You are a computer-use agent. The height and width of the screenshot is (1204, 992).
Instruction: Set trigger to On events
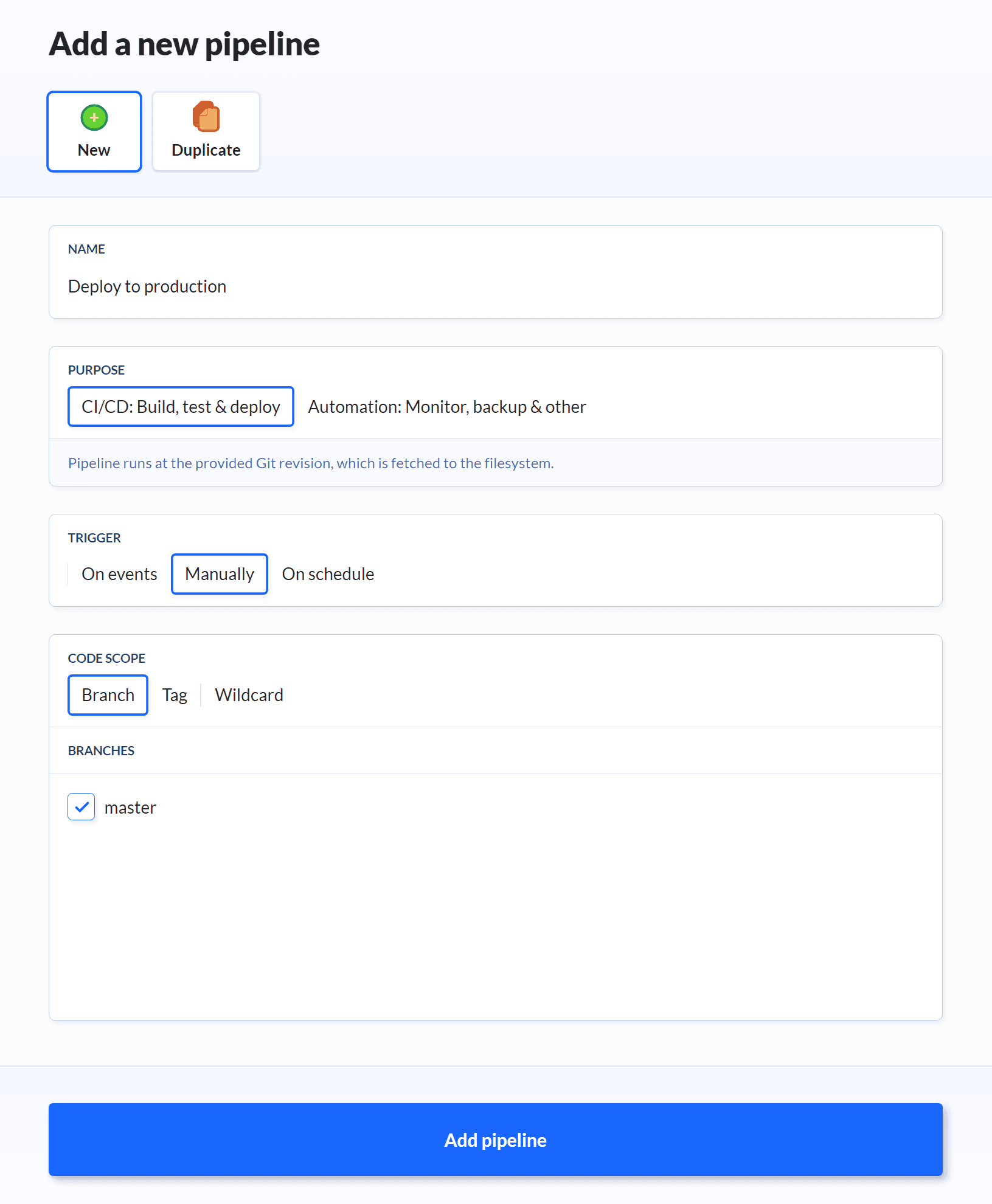pos(119,574)
